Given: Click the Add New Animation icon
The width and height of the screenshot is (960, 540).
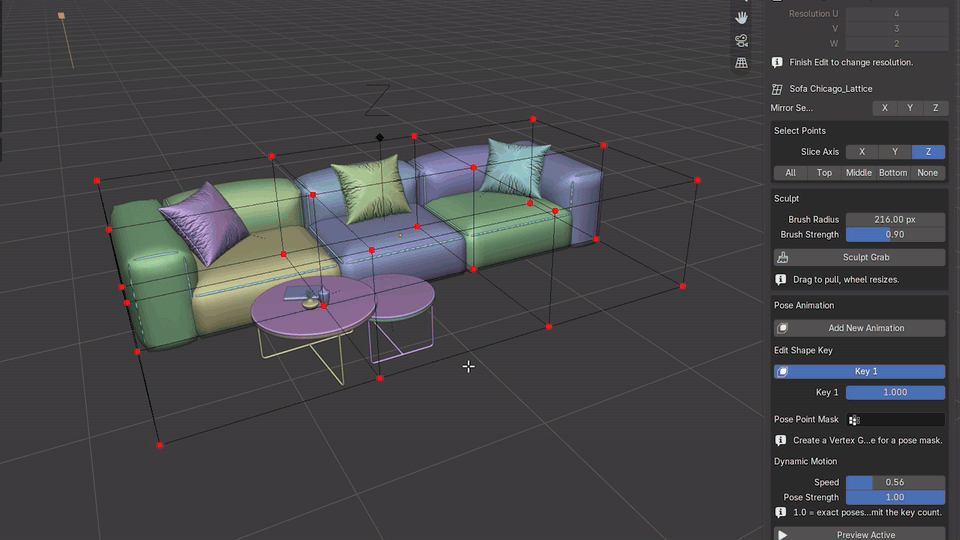Looking at the screenshot, I should 782,328.
